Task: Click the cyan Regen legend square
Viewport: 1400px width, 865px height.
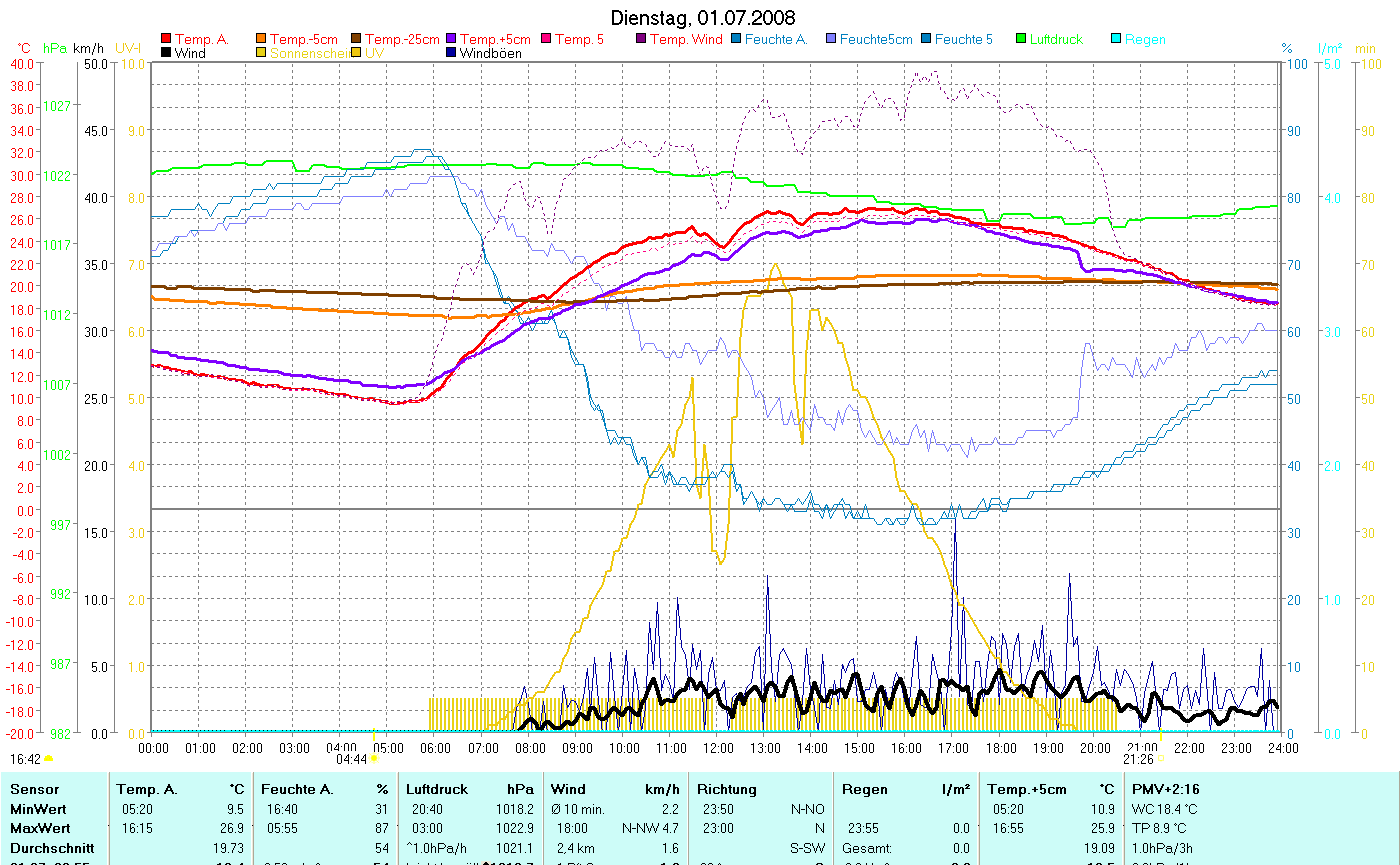Action: coord(1116,40)
